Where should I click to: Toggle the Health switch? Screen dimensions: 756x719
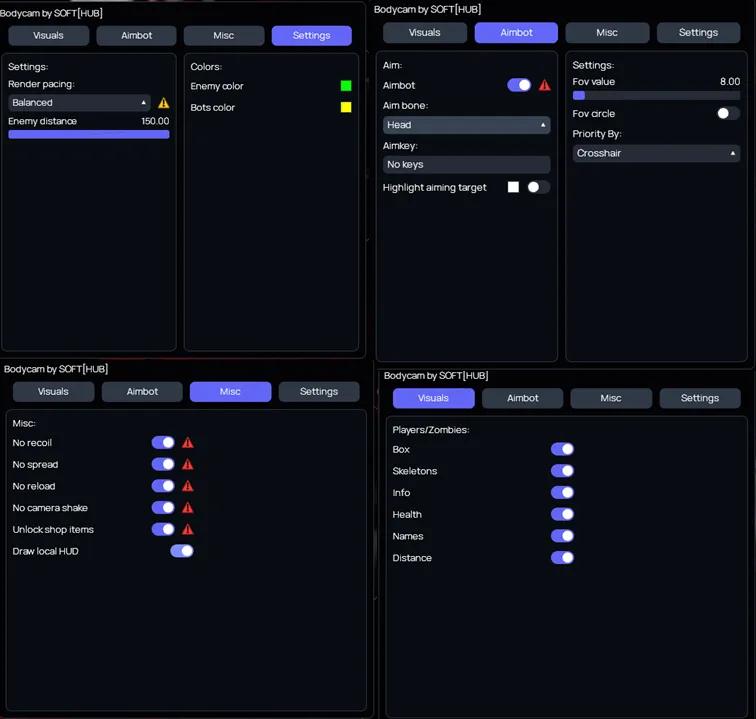(x=562, y=515)
